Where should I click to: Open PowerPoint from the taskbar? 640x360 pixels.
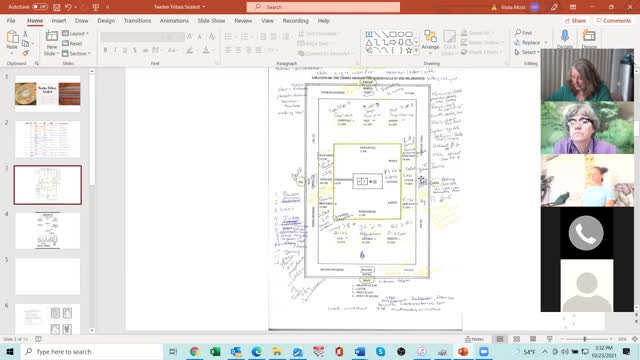click(x=463, y=351)
